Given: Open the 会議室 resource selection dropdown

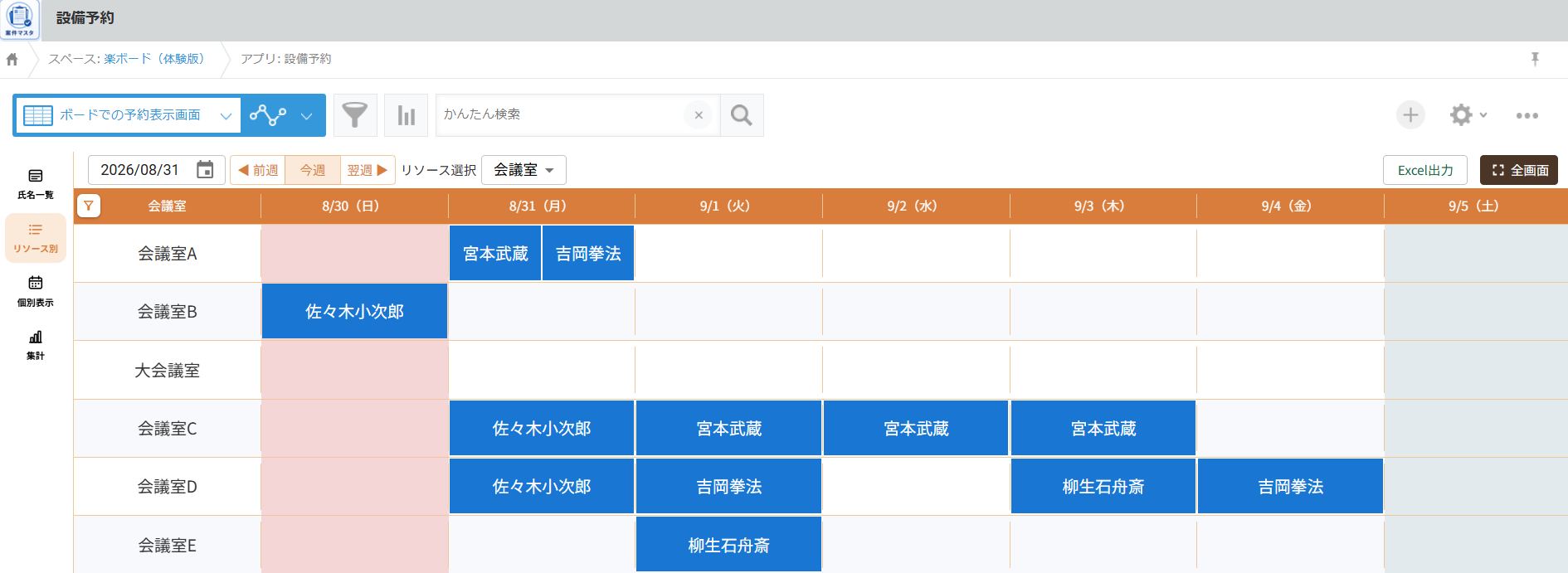Looking at the screenshot, I should tap(523, 170).
